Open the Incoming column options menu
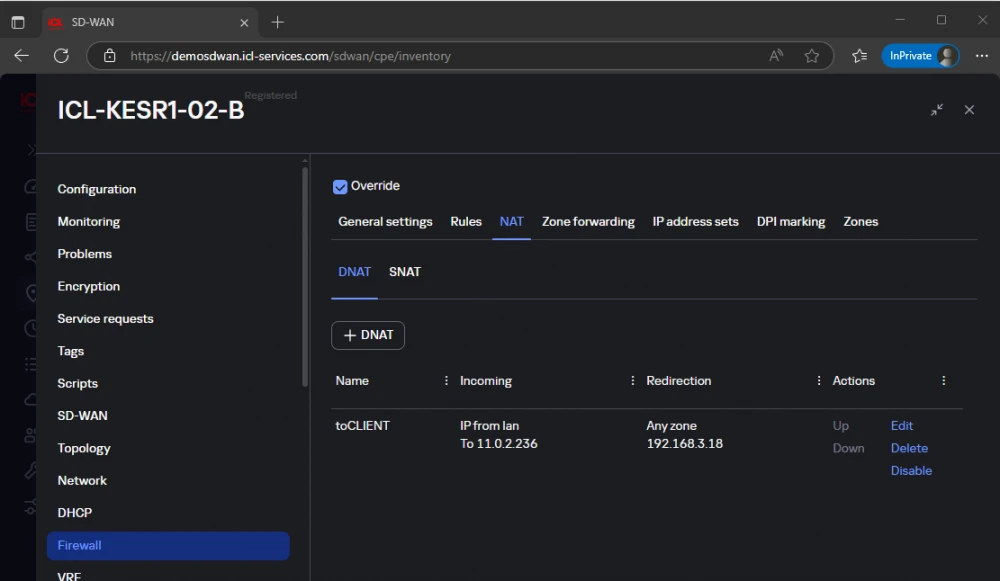The height and width of the screenshot is (581, 1000). (x=632, y=380)
